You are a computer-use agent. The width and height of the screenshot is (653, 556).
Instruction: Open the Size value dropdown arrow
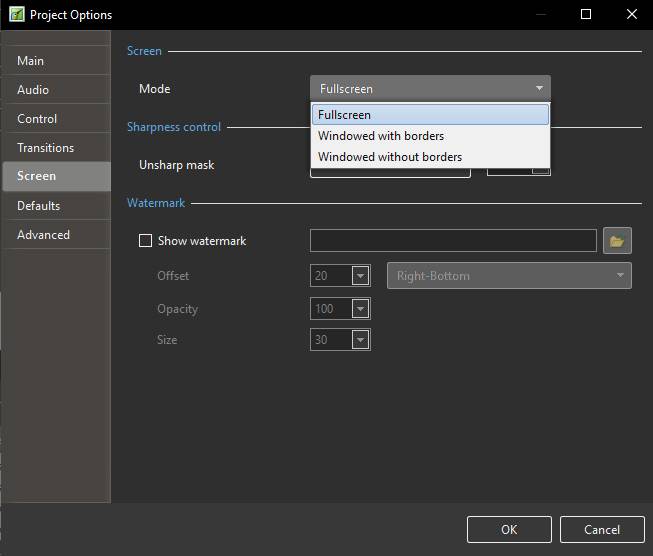[361, 340]
